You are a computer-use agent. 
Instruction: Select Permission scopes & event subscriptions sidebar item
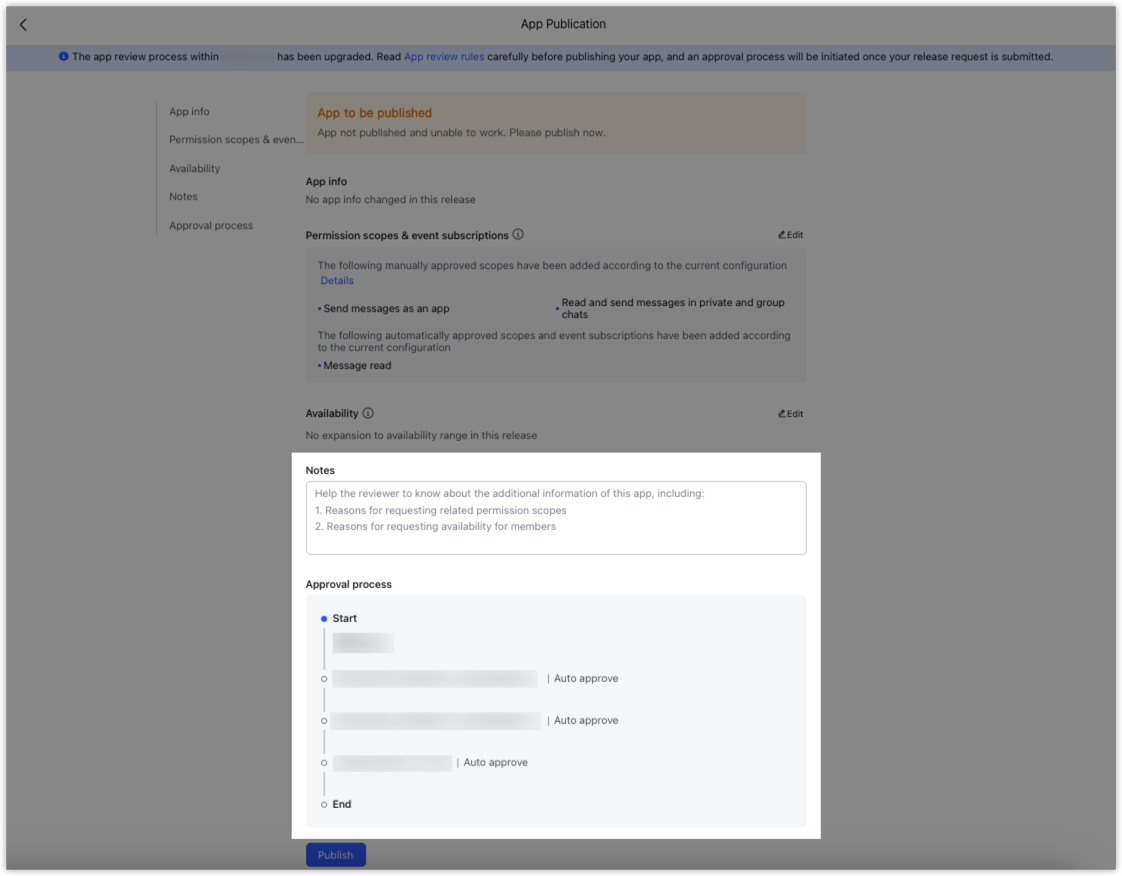(x=236, y=139)
